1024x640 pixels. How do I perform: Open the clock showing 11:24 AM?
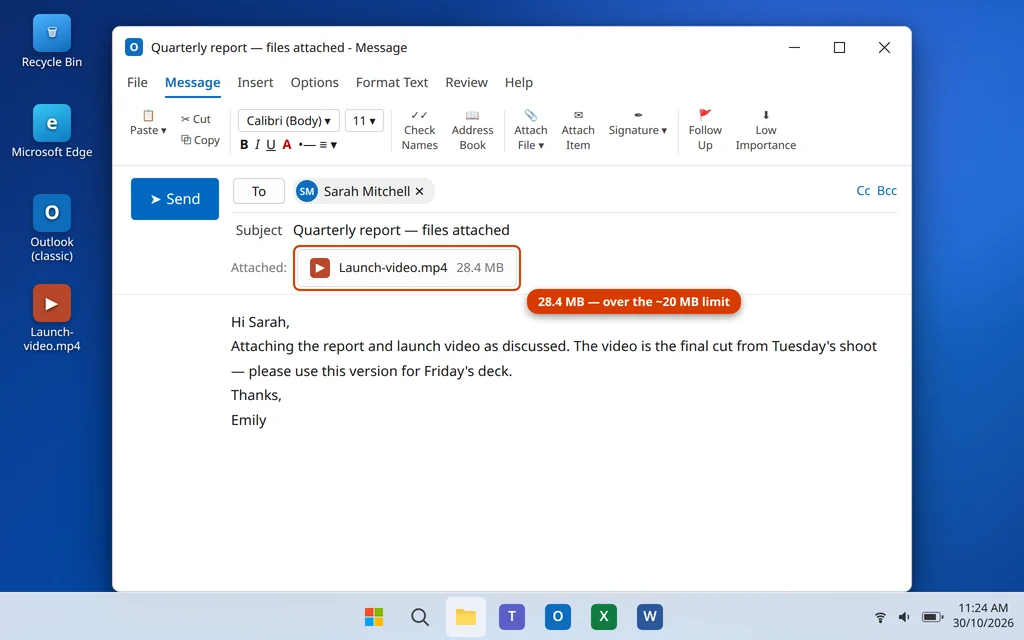tap(983, 615)
